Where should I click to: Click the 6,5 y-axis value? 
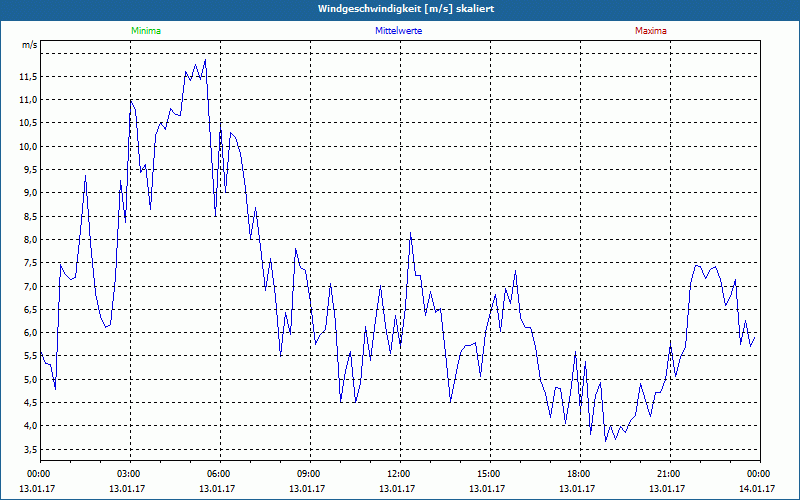click(x=30, y=310)
